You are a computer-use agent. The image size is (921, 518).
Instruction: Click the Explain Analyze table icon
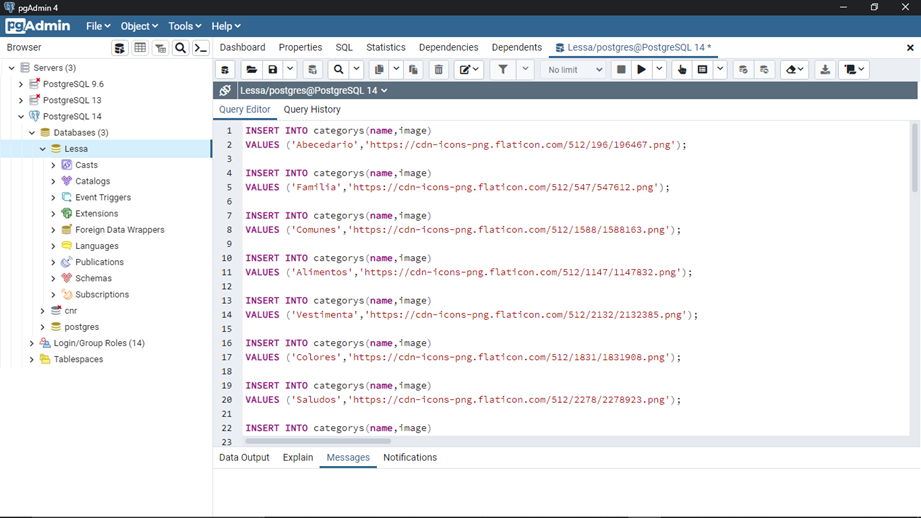(702, 70)
